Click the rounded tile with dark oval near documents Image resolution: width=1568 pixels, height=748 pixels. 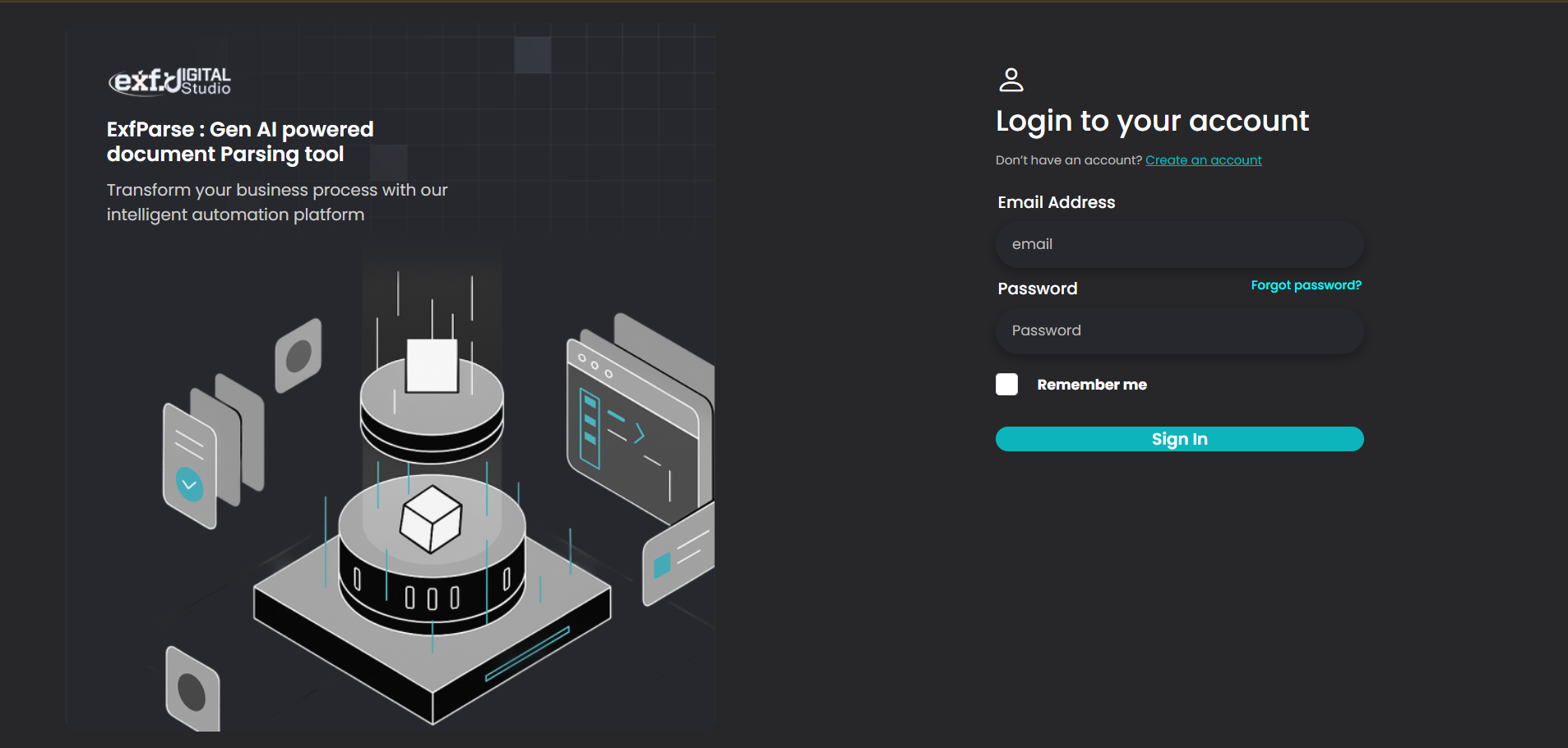298,356
